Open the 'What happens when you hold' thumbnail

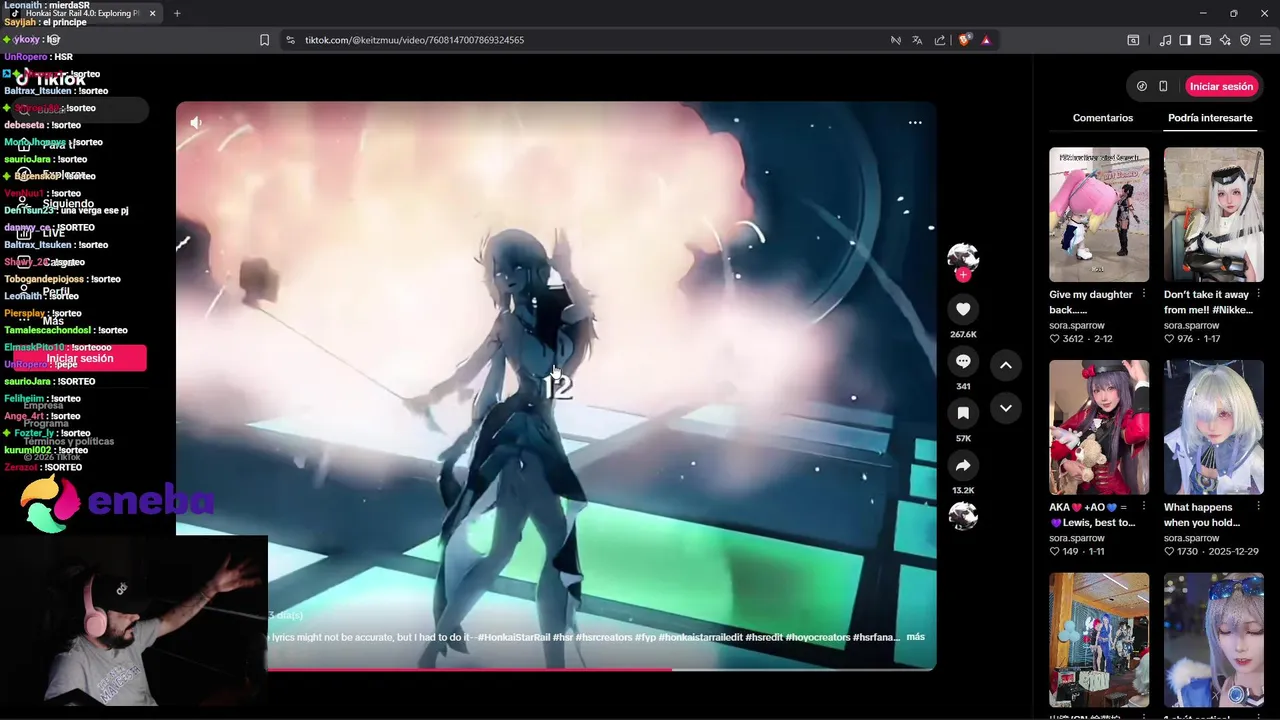[1214, 427]
